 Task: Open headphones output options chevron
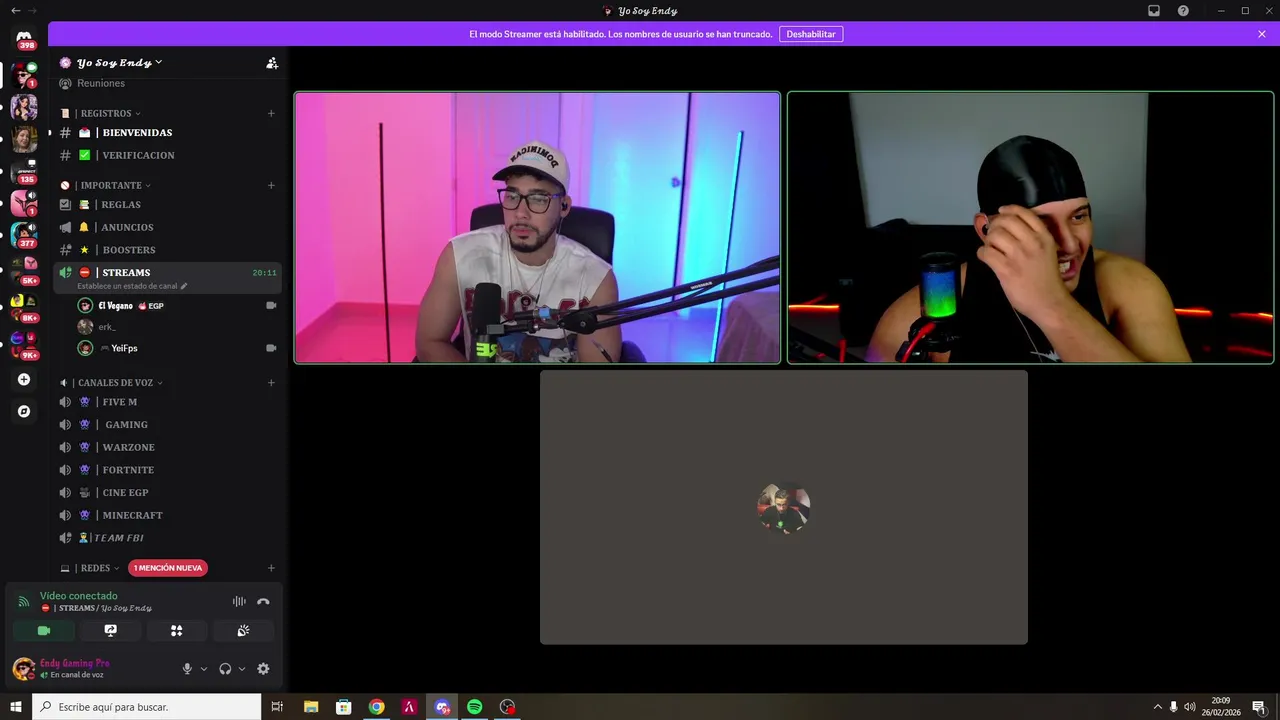click(242, 669)
